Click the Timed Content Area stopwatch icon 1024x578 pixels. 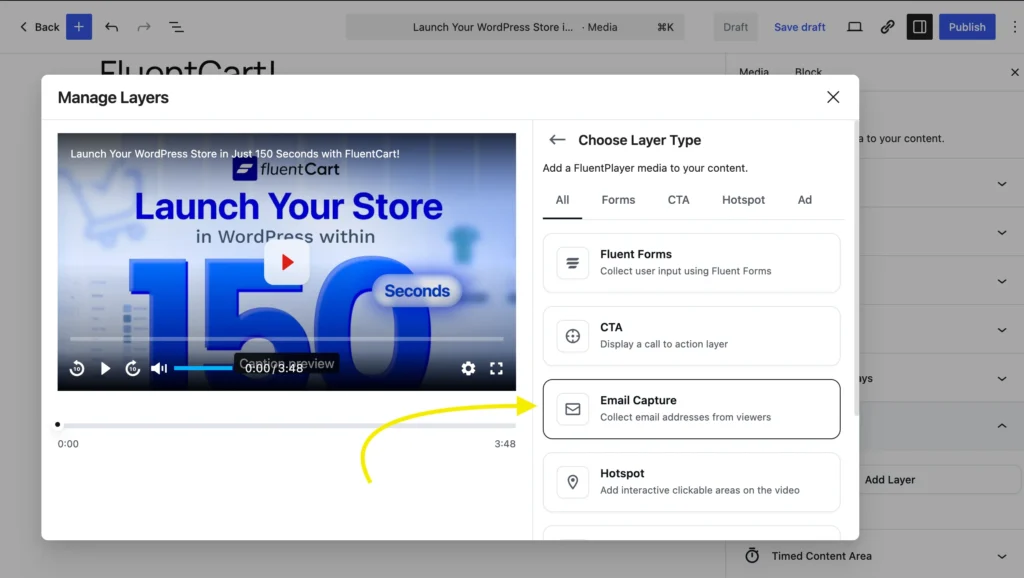click(x=752, y=556)
